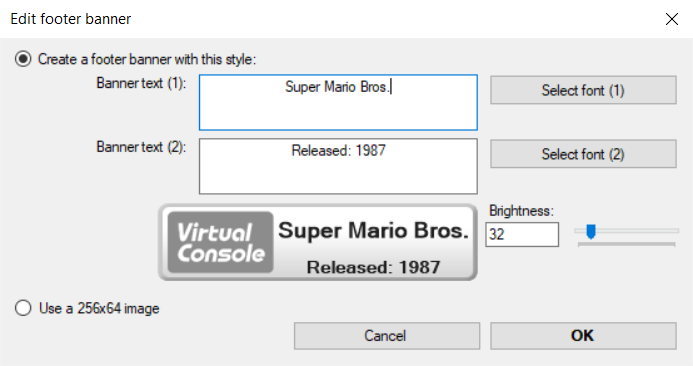The width and height of the screenshot is (693, 366).
Task: Confirm the banner with OK
Action: [x=583, y=336]
